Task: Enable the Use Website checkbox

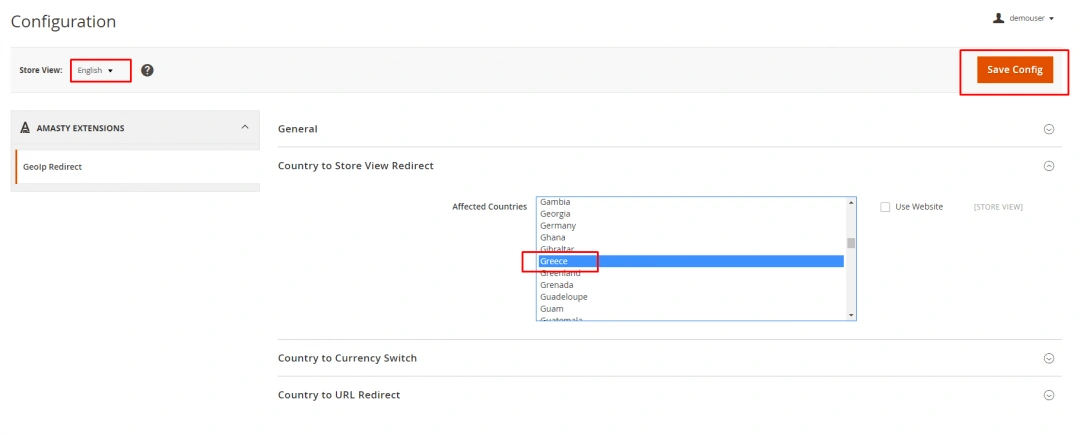Action: click(885, 207)
